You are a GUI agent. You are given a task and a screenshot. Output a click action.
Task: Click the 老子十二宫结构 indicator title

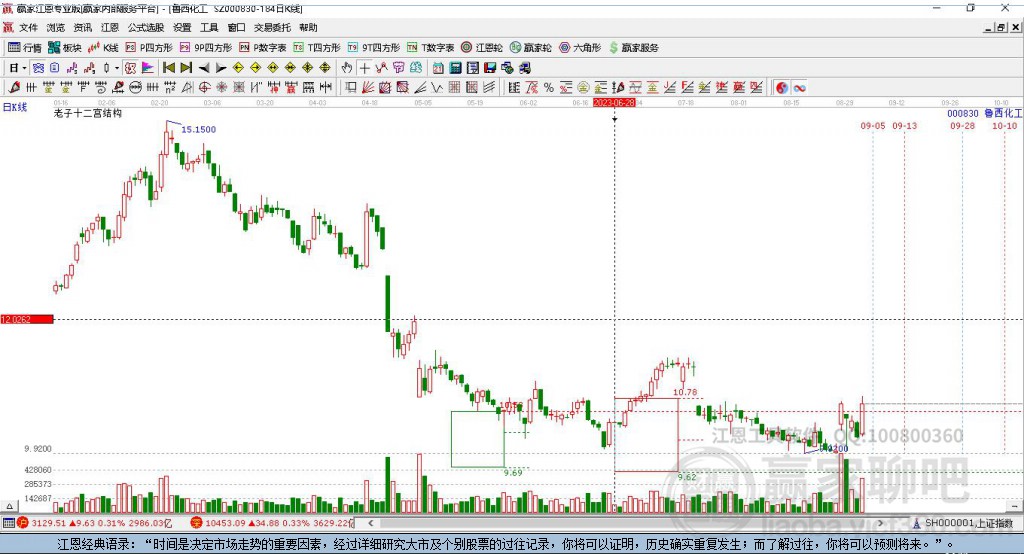88,113
